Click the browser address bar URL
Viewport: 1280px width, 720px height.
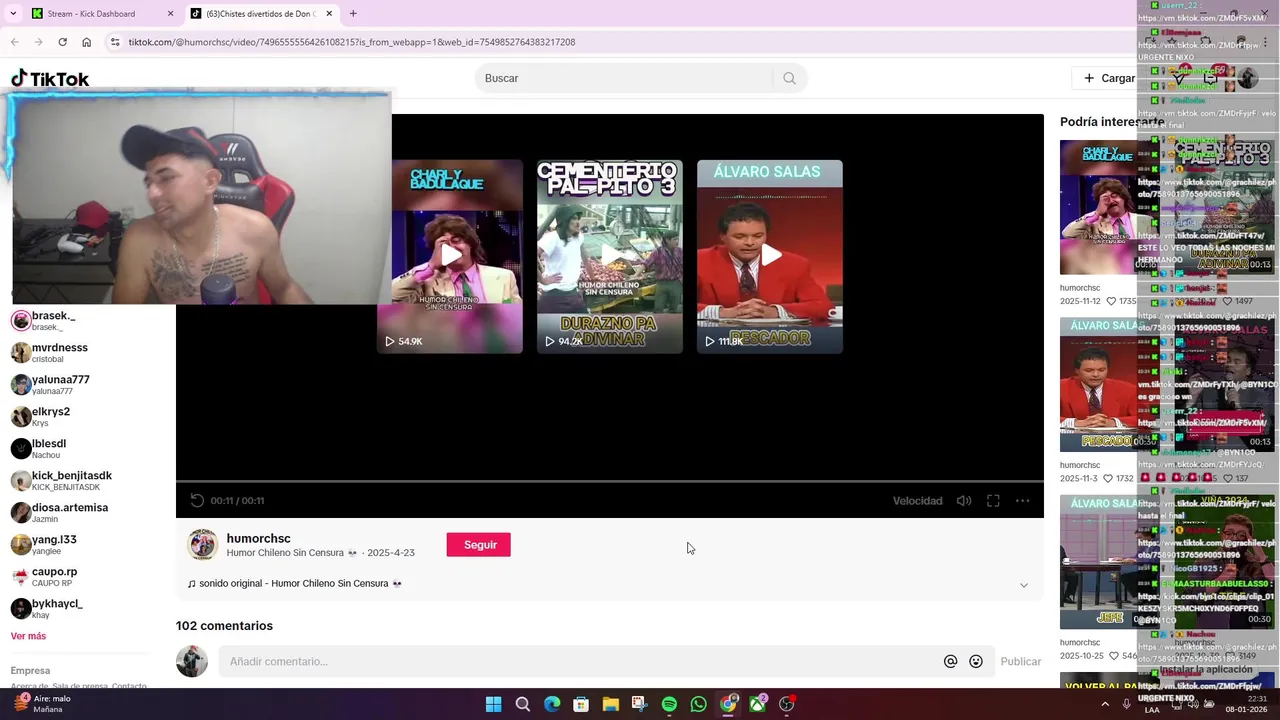351,42
